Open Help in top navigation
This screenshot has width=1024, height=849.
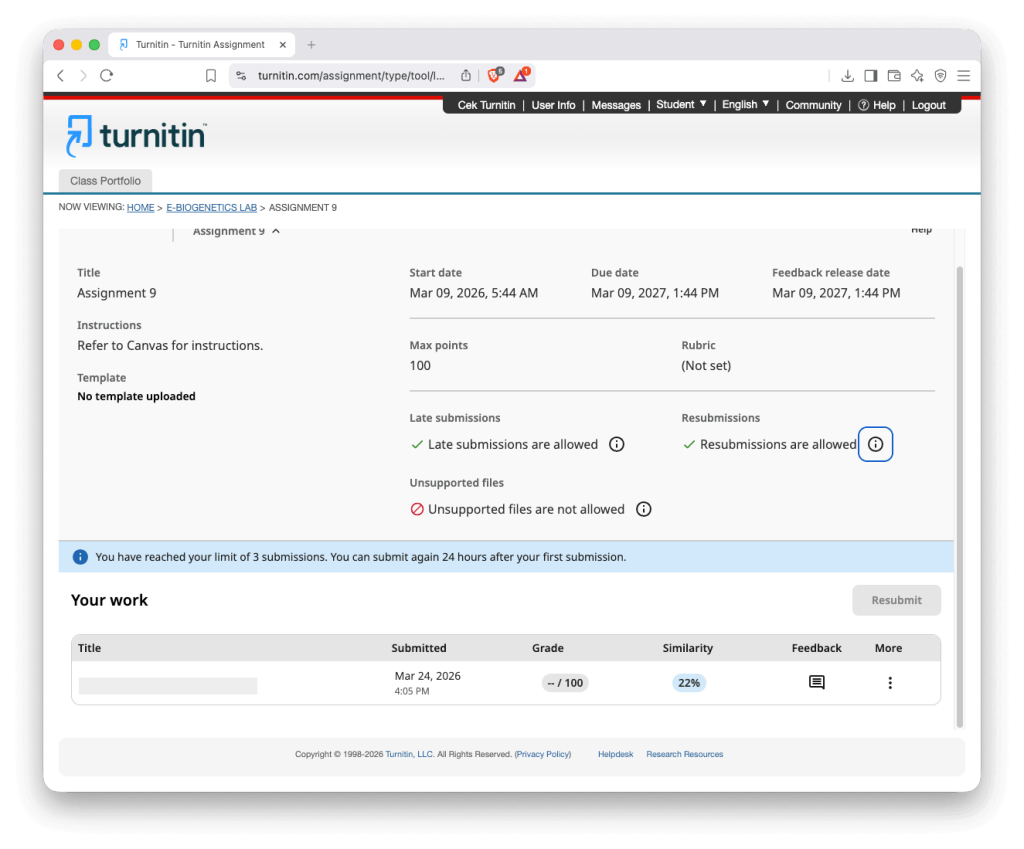point(876,105)
